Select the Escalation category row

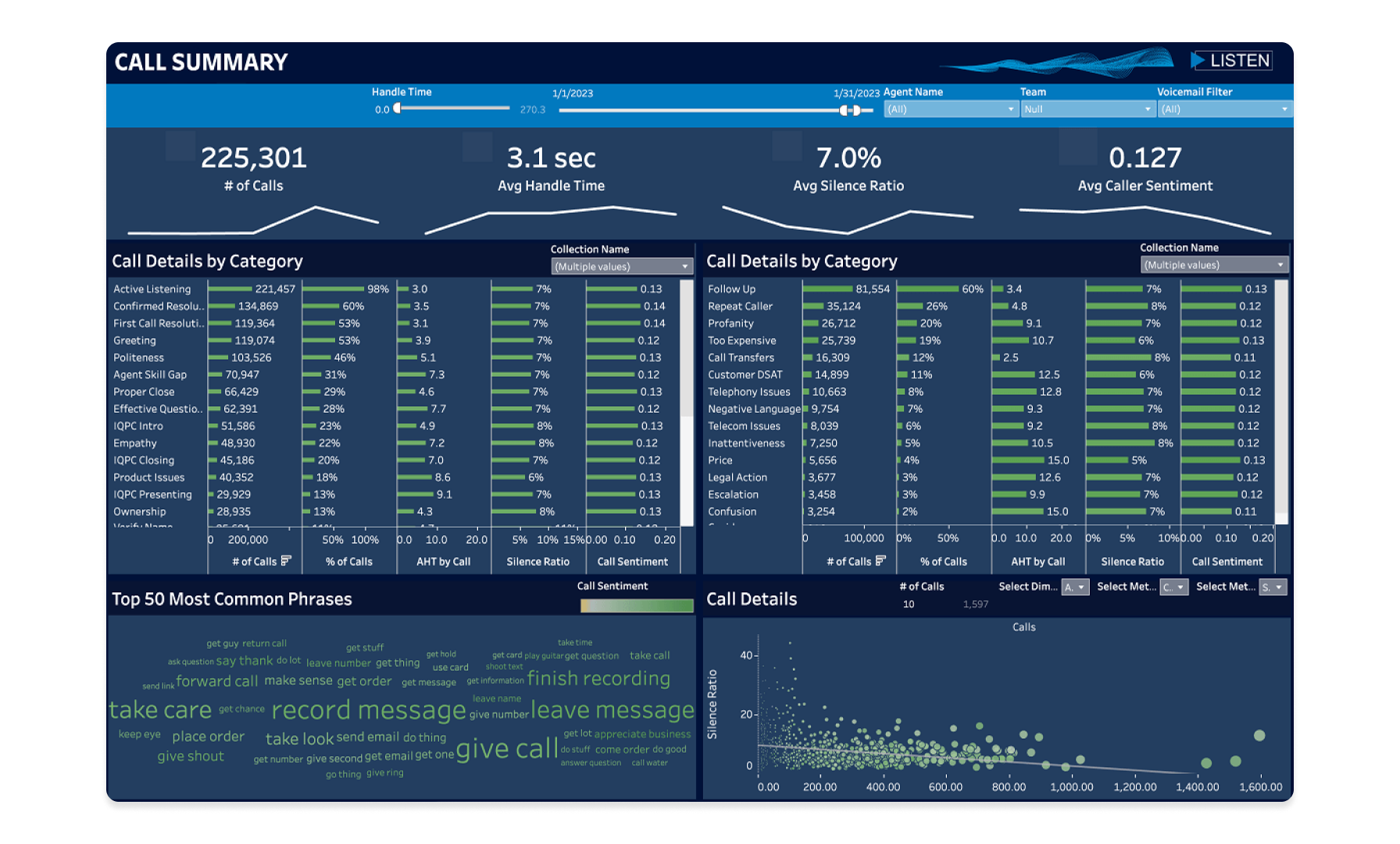pos(989,495)
